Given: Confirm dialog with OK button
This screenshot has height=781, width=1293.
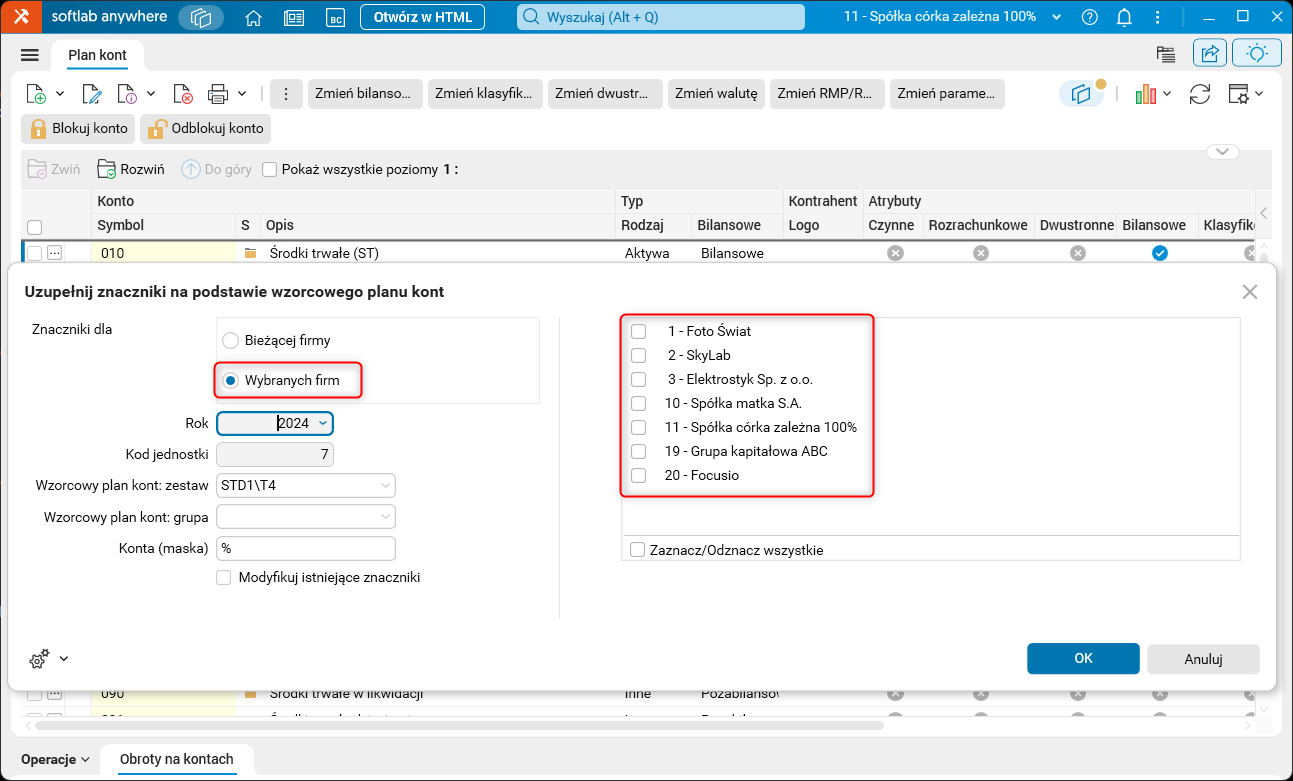Looking at the screenshot, I should [x=1083, y=659].
